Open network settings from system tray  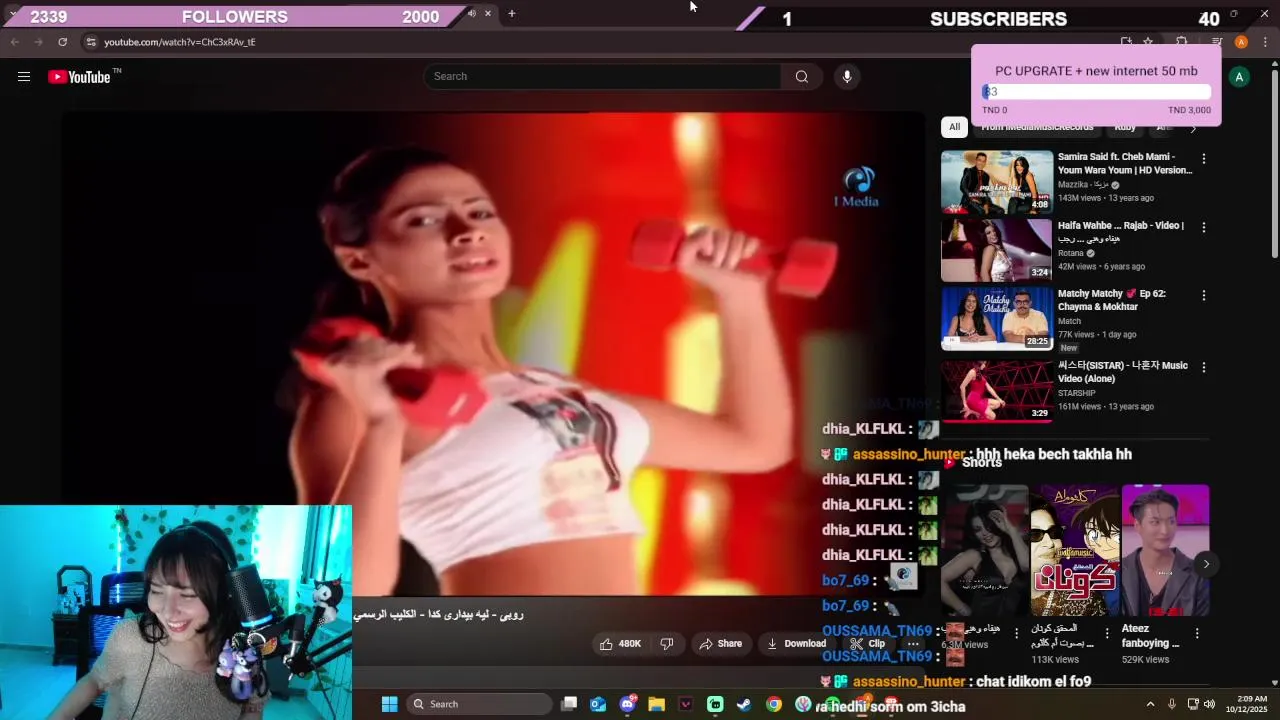(1192, 704)
